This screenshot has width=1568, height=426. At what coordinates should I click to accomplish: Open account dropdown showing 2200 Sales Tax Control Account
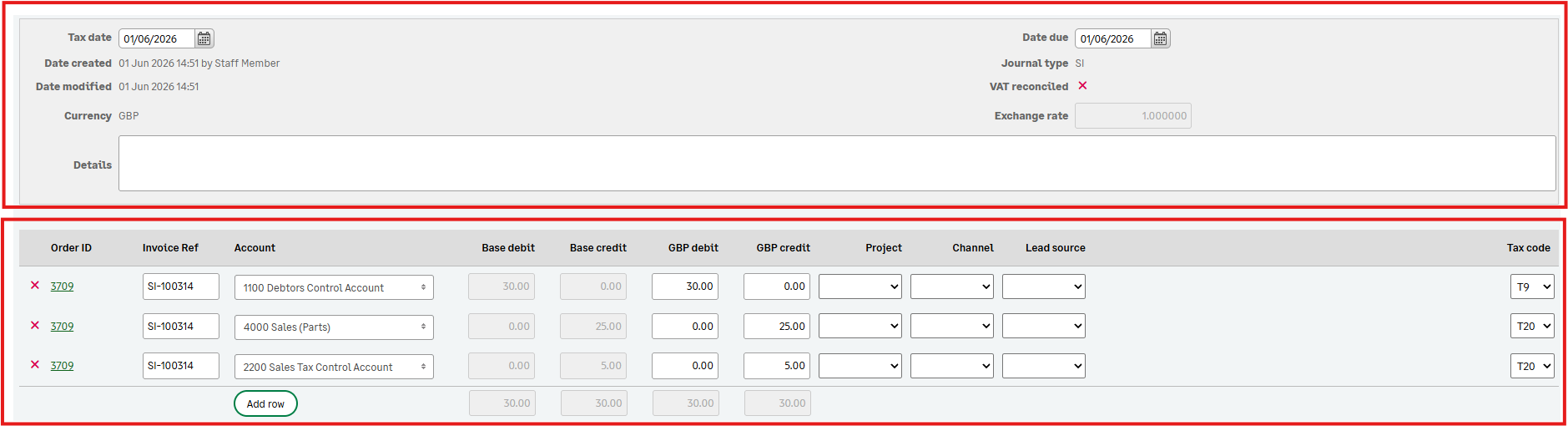point(334,367)
